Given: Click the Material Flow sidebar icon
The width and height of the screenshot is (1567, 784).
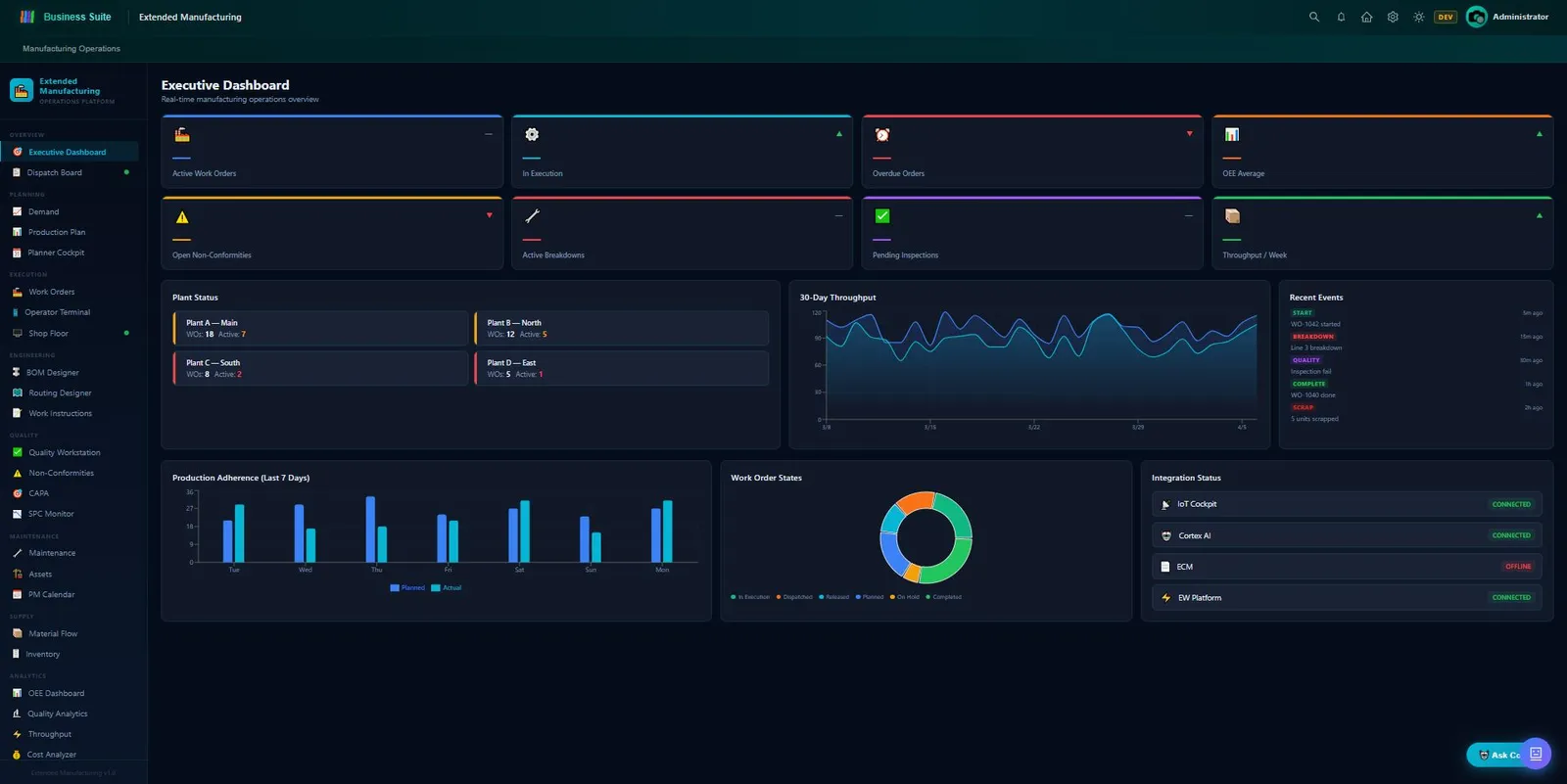Looking at the screenshot, I should (x=17, y=633).
